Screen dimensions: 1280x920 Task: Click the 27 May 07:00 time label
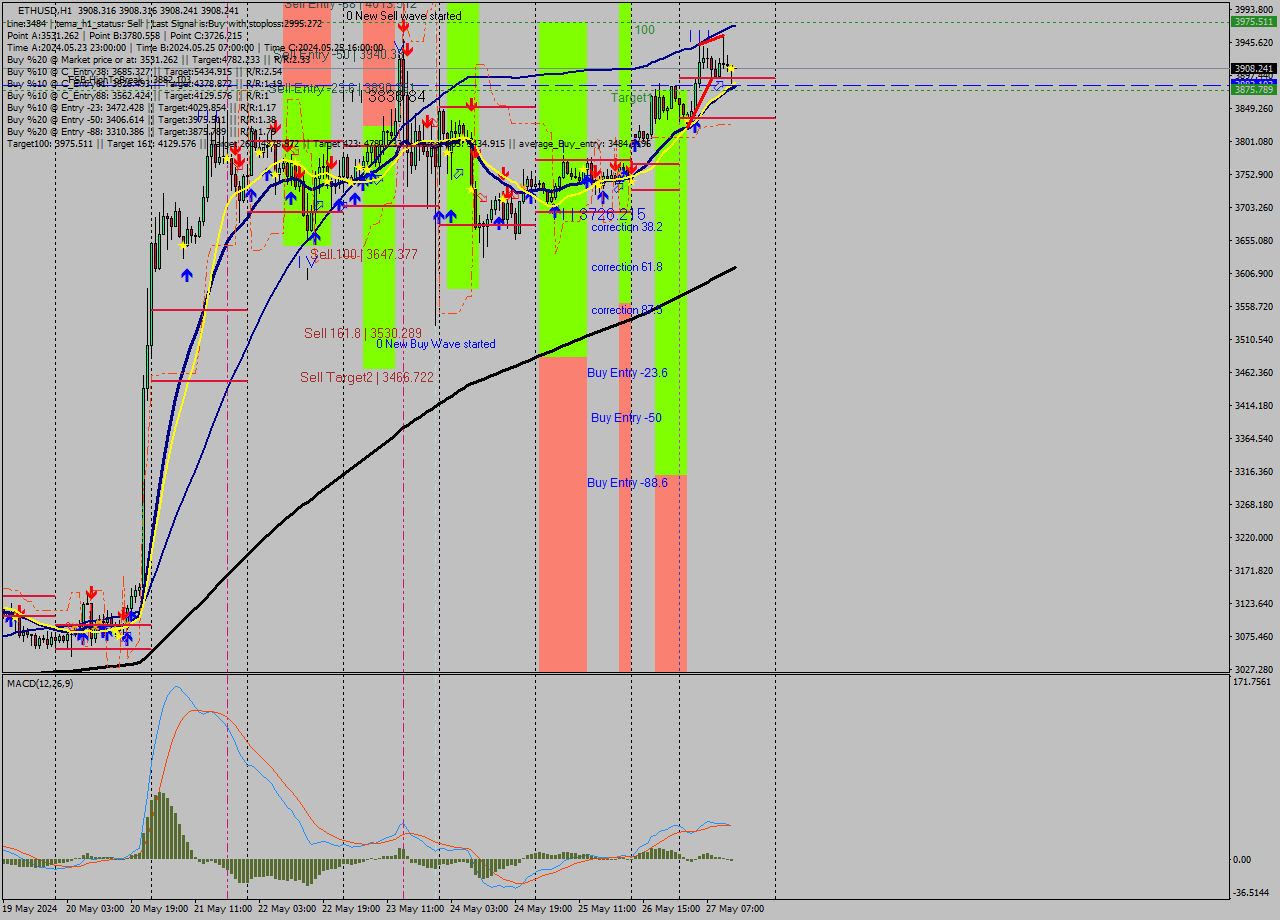pos(735,909)
